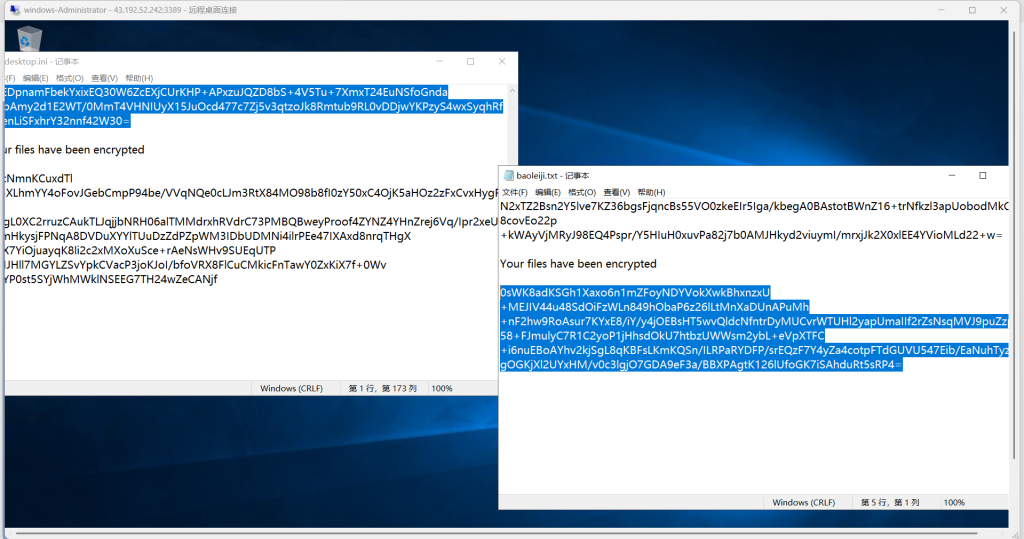Open 编辑(E) menu in desktop.ini window
The image size is (1024, 539).
point(35,78)
